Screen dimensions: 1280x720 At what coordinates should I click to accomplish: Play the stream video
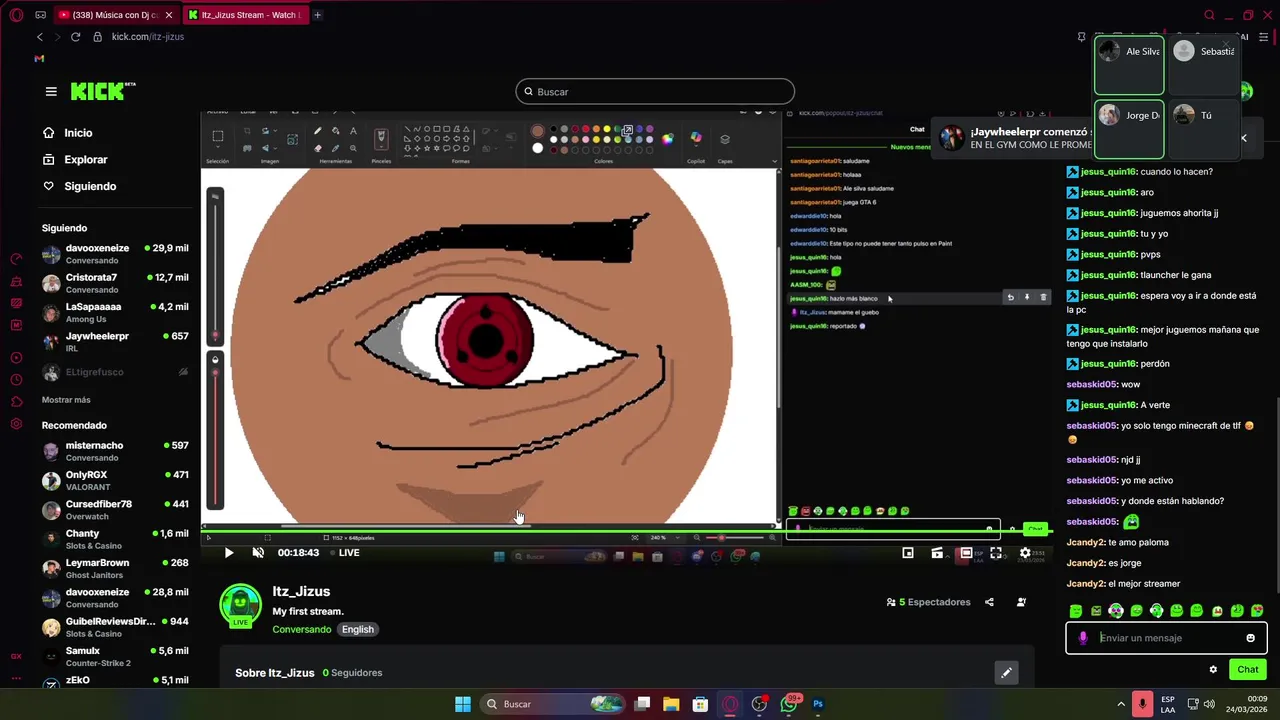(228, 553)
